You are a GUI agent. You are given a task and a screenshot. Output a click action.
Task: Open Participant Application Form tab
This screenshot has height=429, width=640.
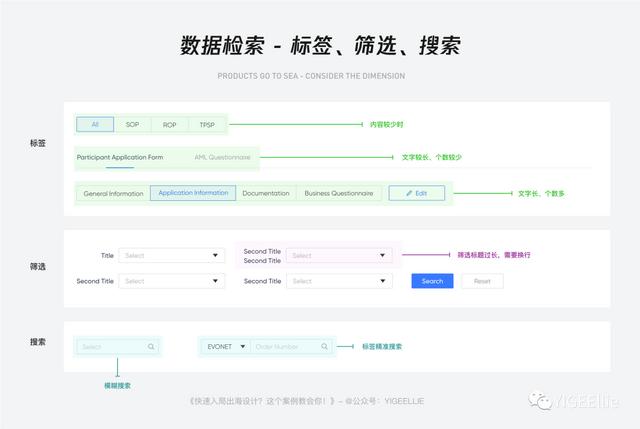pos(120,157)
